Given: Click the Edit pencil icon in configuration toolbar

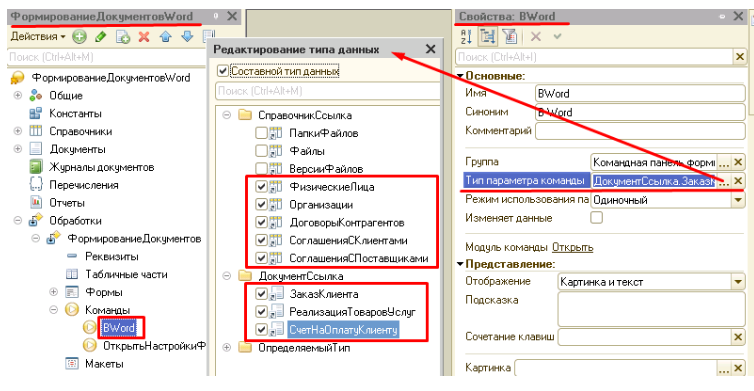Looking at the screenshot, I should tap(101, 37).
